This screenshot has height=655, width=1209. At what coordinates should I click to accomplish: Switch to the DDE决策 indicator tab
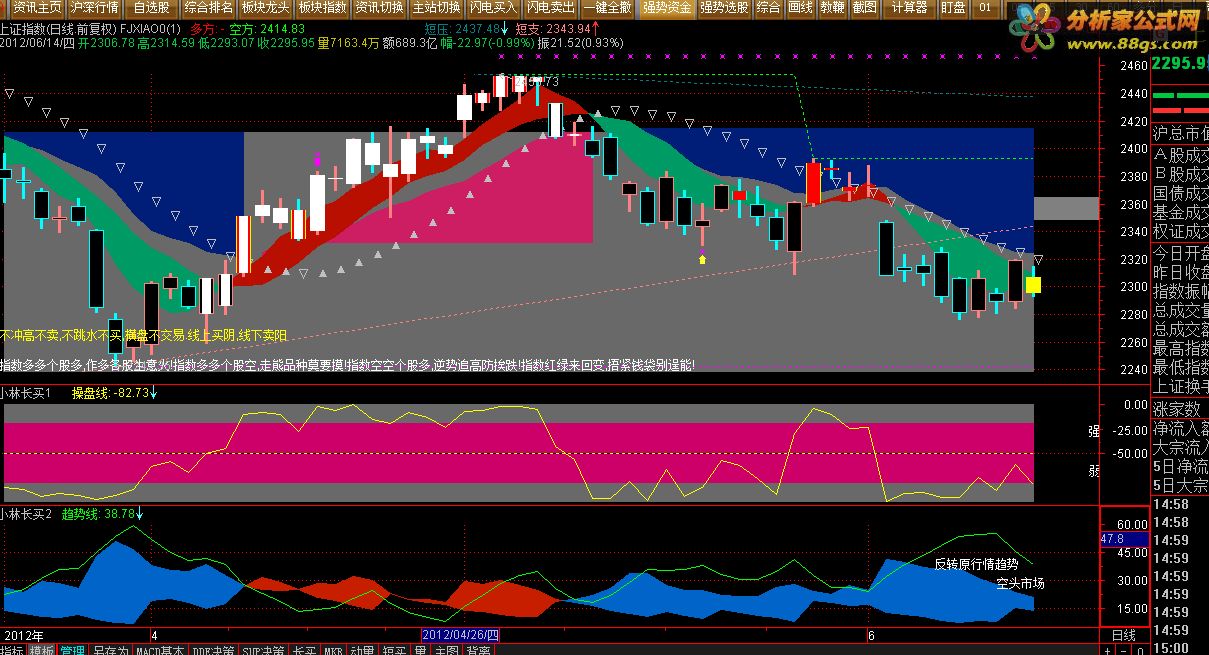point(214,650)
